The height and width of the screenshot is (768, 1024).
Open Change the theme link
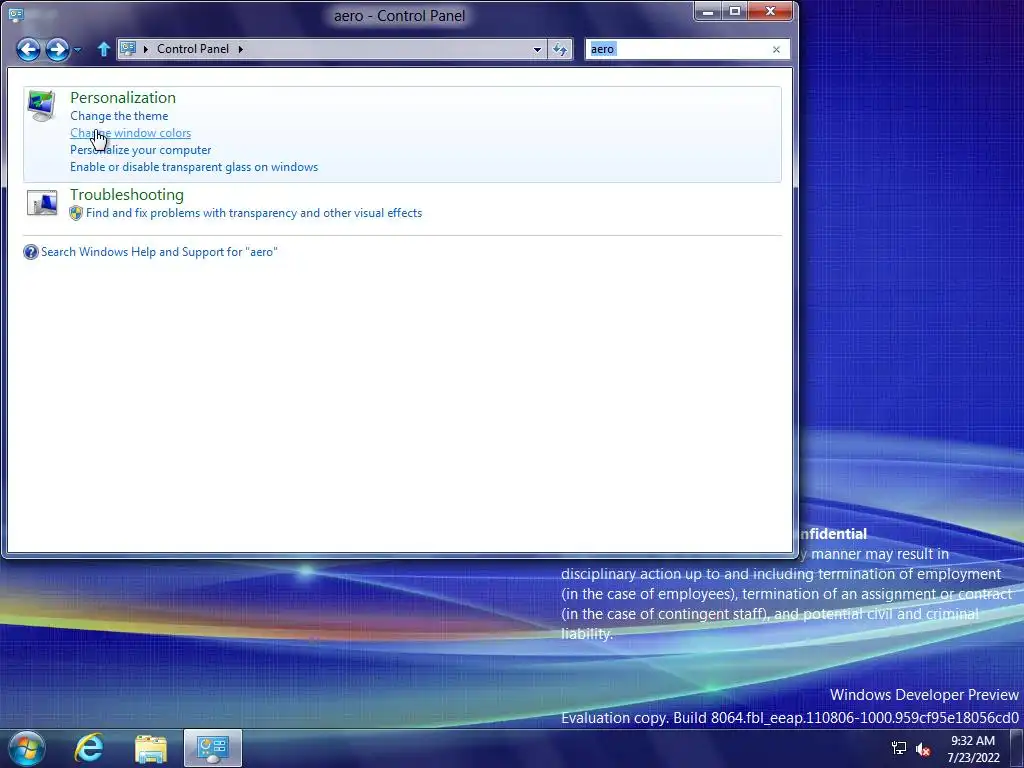click(119, 116)
